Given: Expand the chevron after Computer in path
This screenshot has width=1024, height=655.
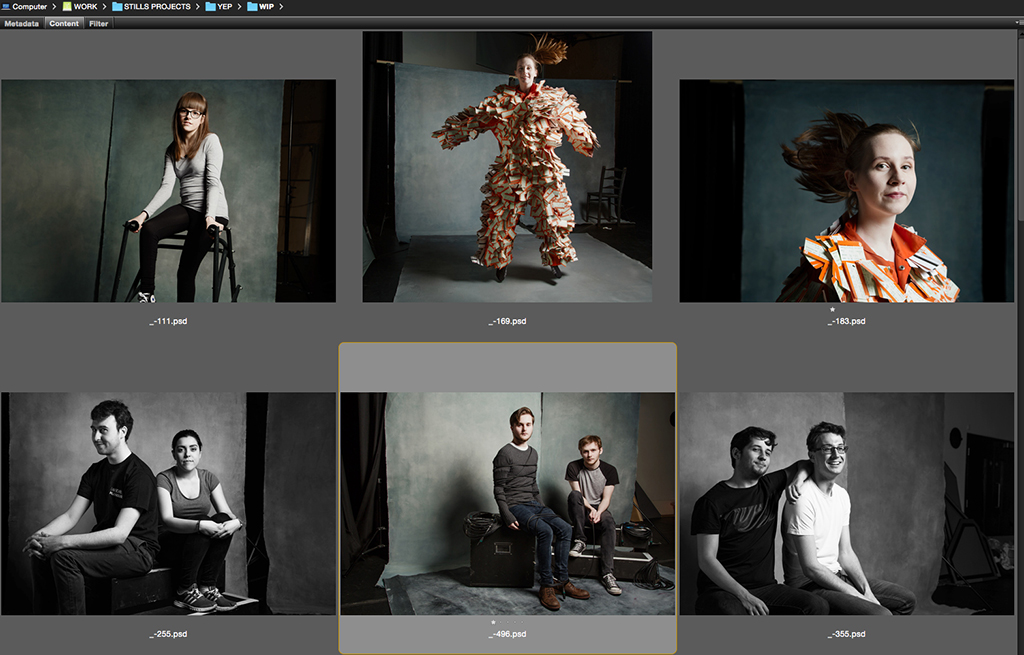Looking at the screenshot, I should click(54, 7).
